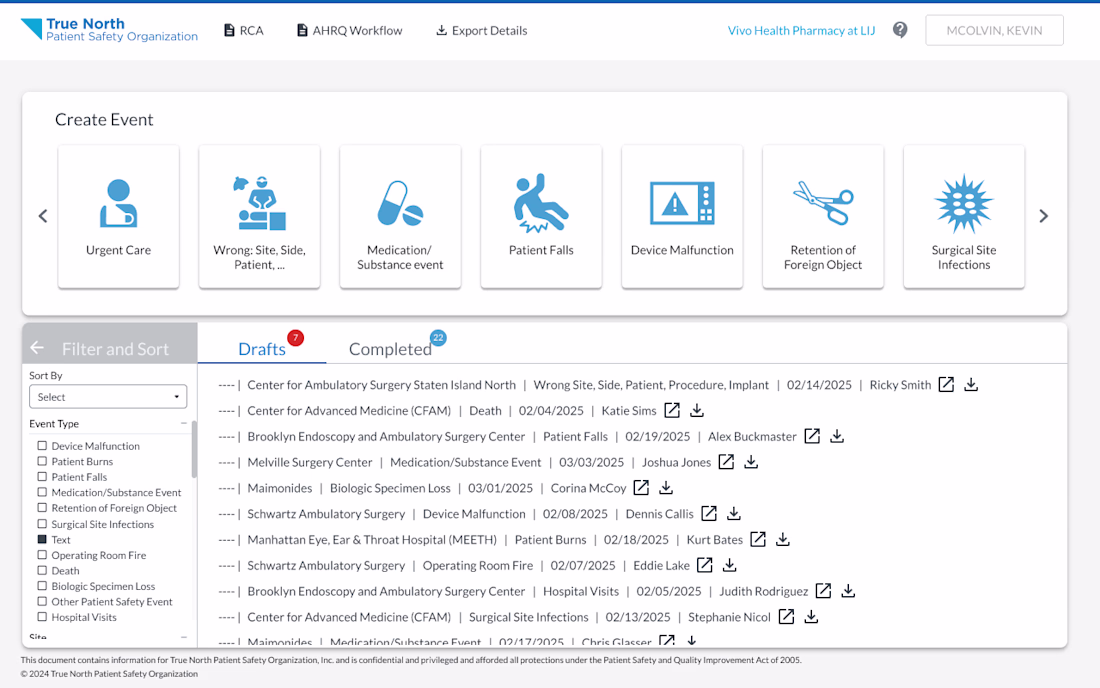Open the Urgent Care event card

pyautogui.click(x=119, y=216)
